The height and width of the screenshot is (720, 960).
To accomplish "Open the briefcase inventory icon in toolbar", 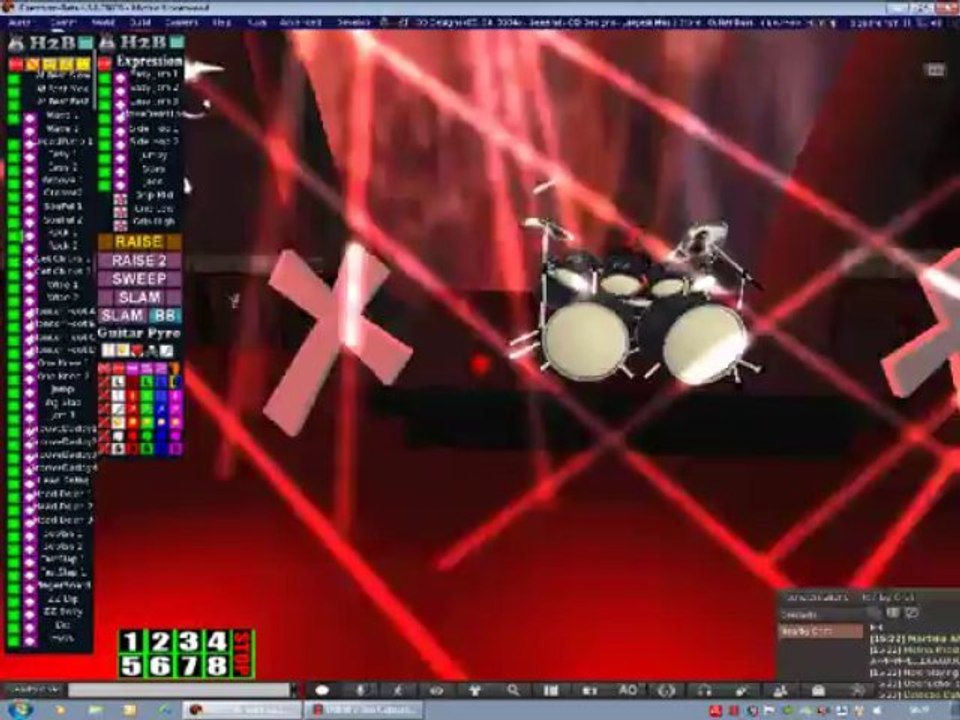I will (x=819, y=691).
